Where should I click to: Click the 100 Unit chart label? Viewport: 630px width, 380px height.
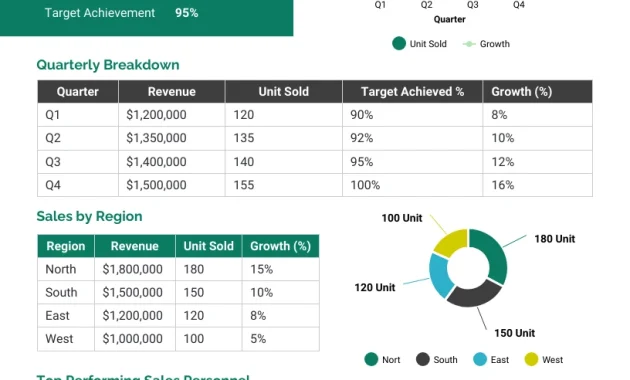click(x=402, y=218)
